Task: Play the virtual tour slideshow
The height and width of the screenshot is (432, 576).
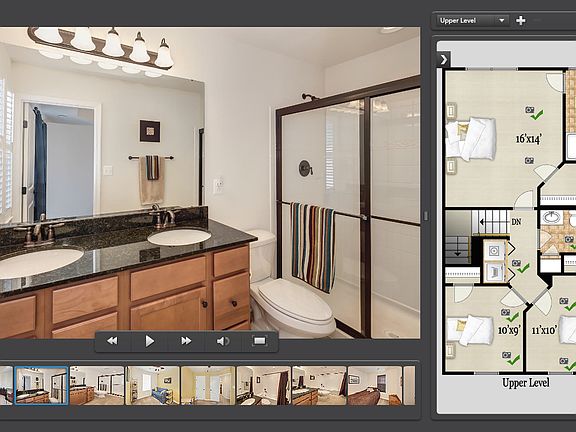Action: point(149,341)
